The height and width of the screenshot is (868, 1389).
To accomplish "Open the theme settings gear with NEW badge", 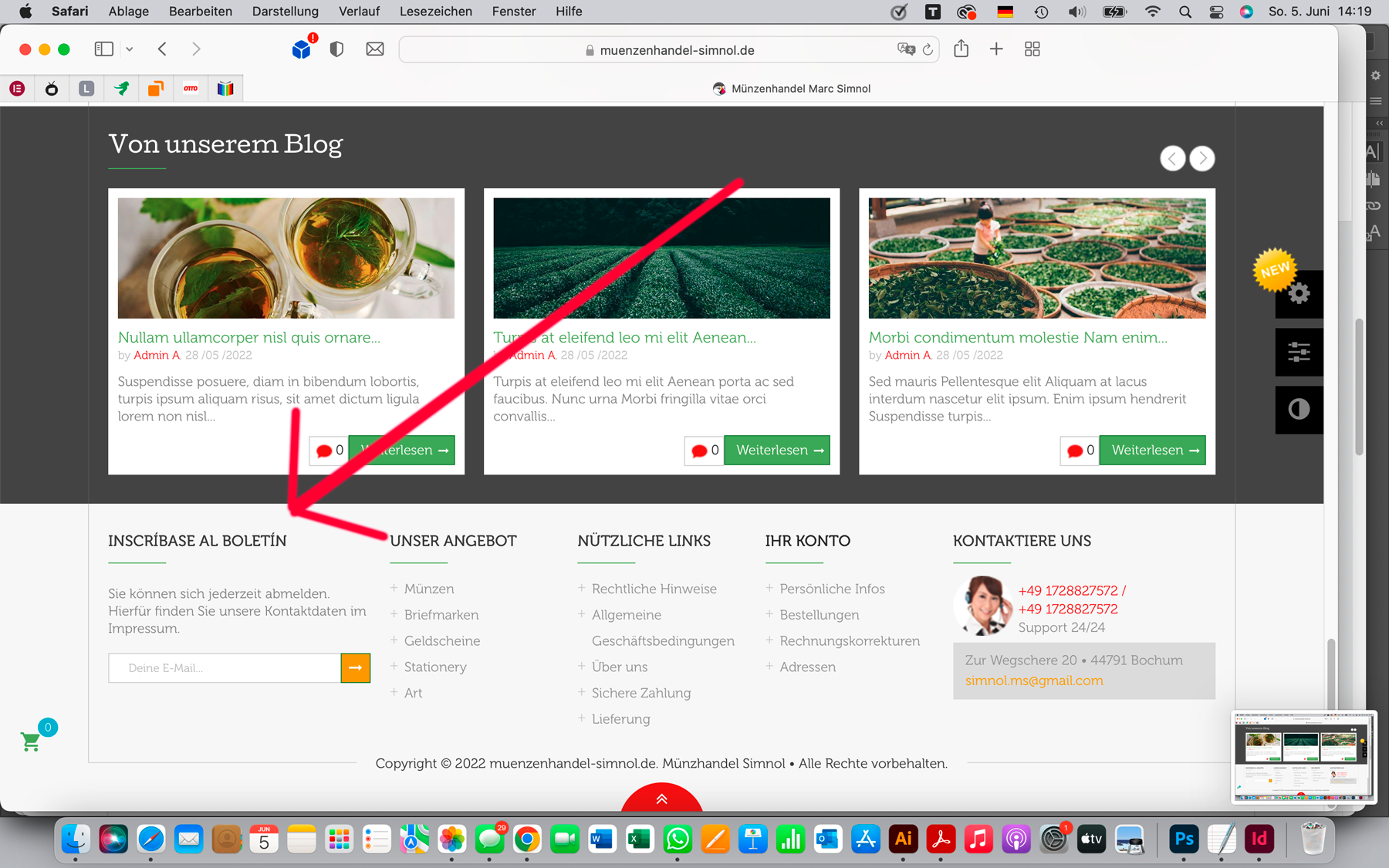I will point(1299,293).
